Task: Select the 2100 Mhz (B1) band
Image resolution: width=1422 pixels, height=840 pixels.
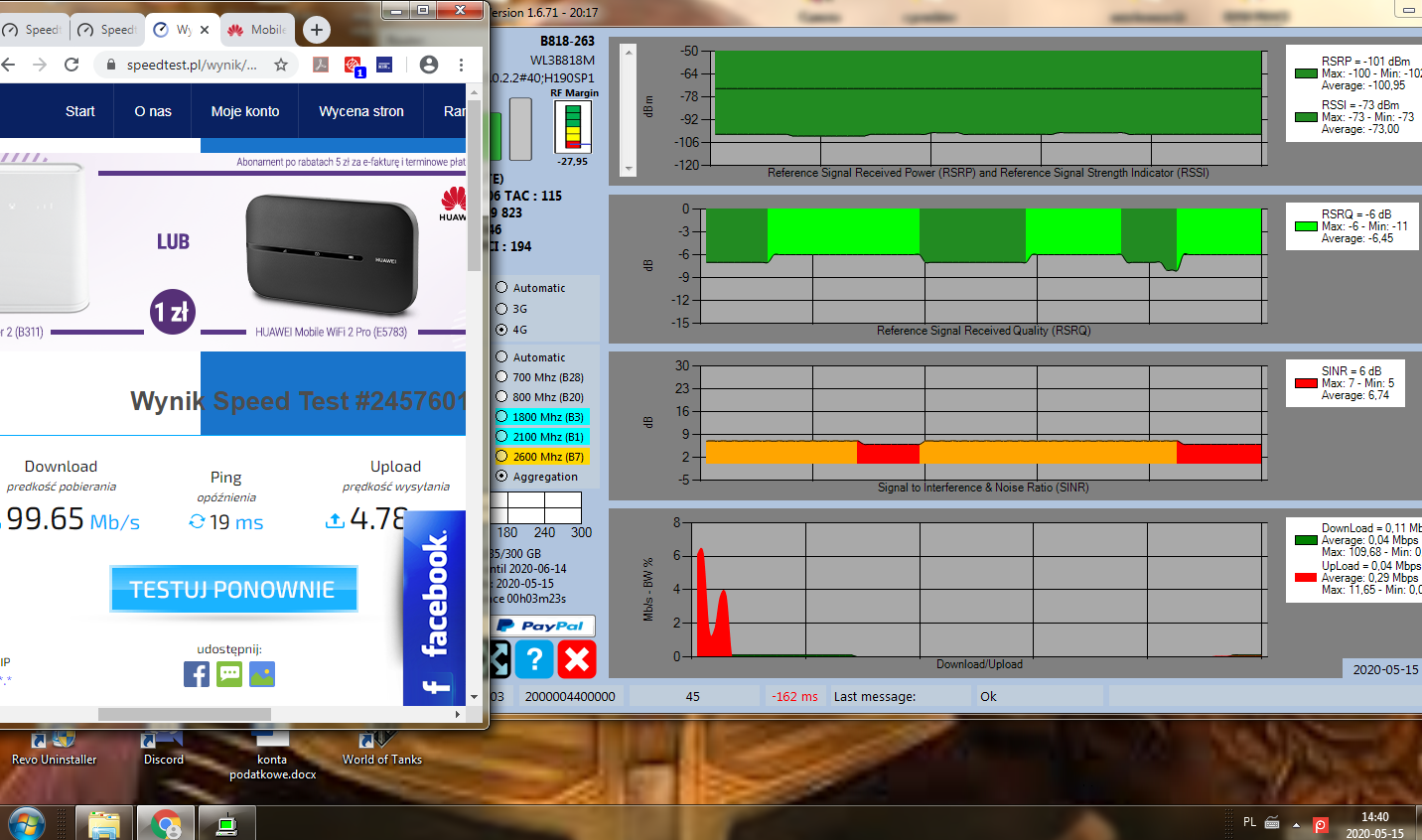Action: [x=502, y=437]
